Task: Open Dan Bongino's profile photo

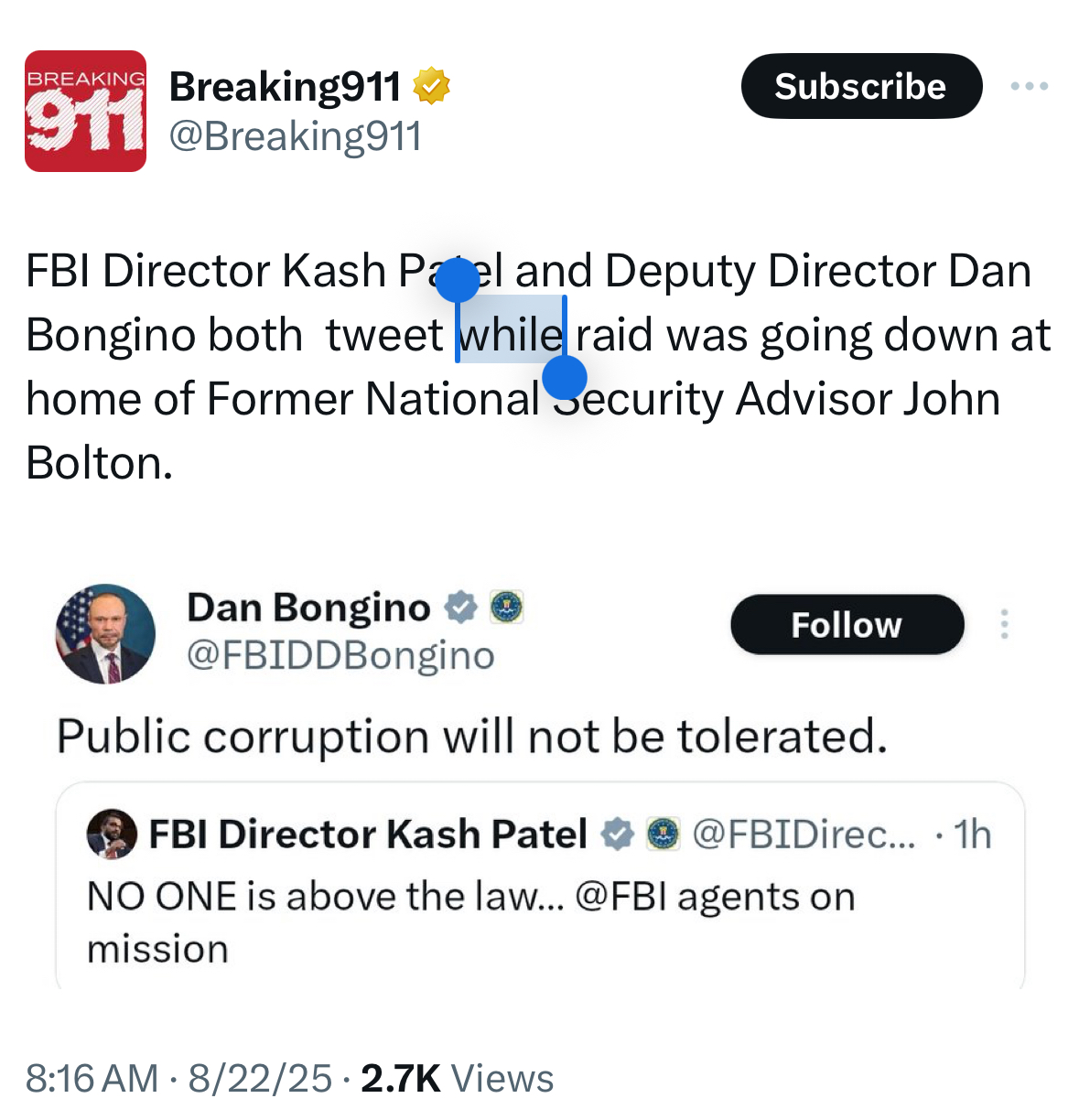Action: tap(106, 634)
